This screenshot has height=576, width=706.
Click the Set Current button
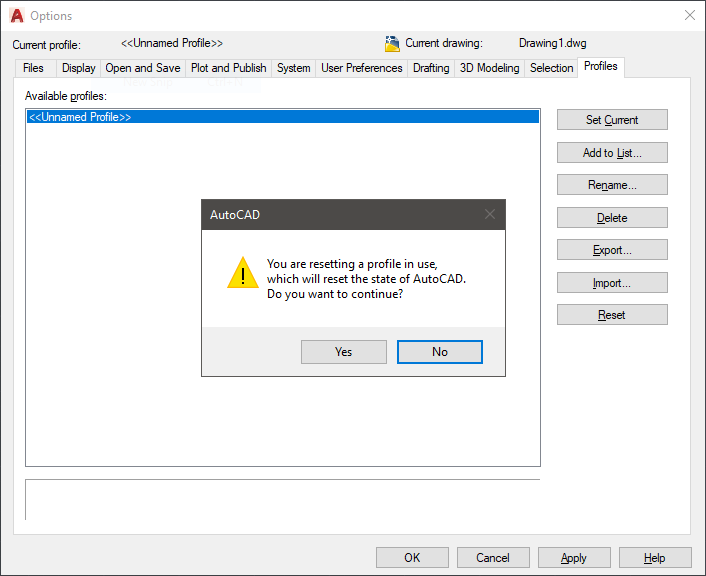coord(612,120)
